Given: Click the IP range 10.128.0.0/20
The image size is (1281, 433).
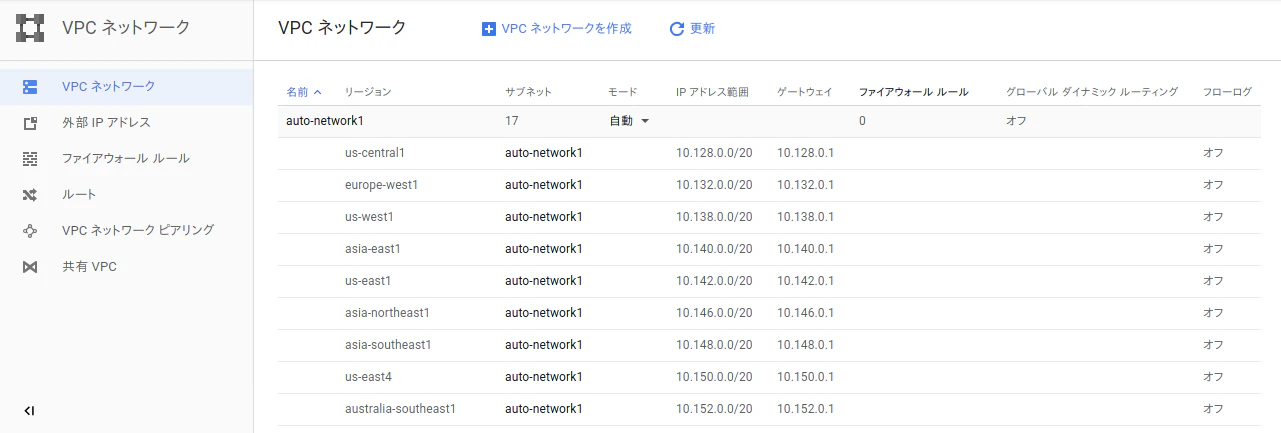Looking at the screenshot, I should point(714,153).
